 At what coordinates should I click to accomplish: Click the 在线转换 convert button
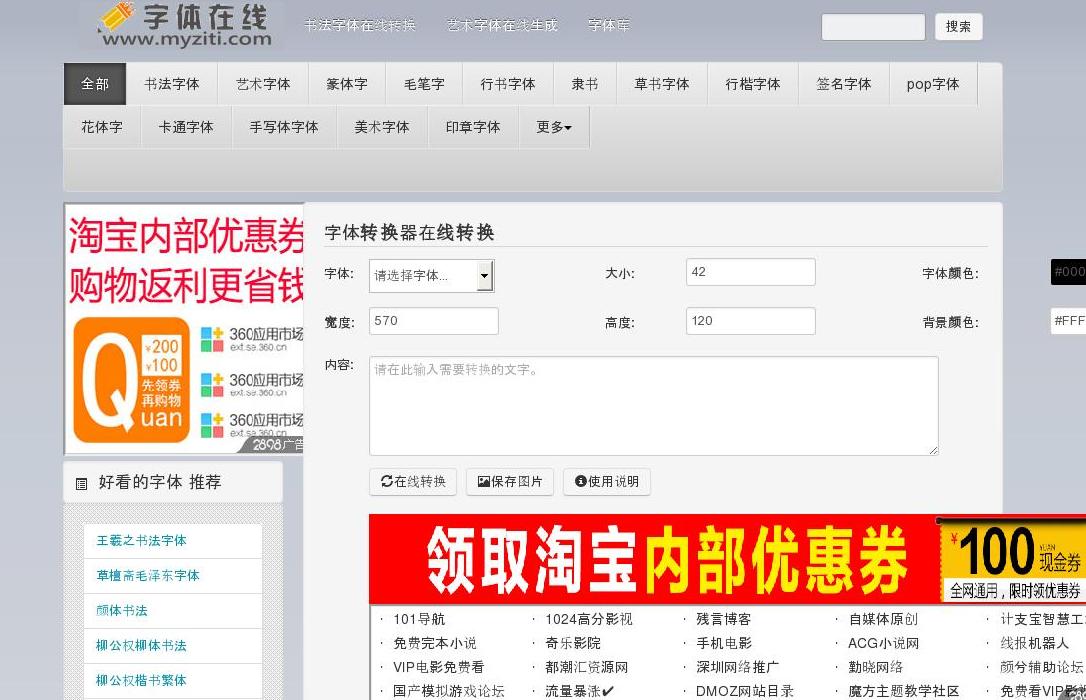(413, 481)
